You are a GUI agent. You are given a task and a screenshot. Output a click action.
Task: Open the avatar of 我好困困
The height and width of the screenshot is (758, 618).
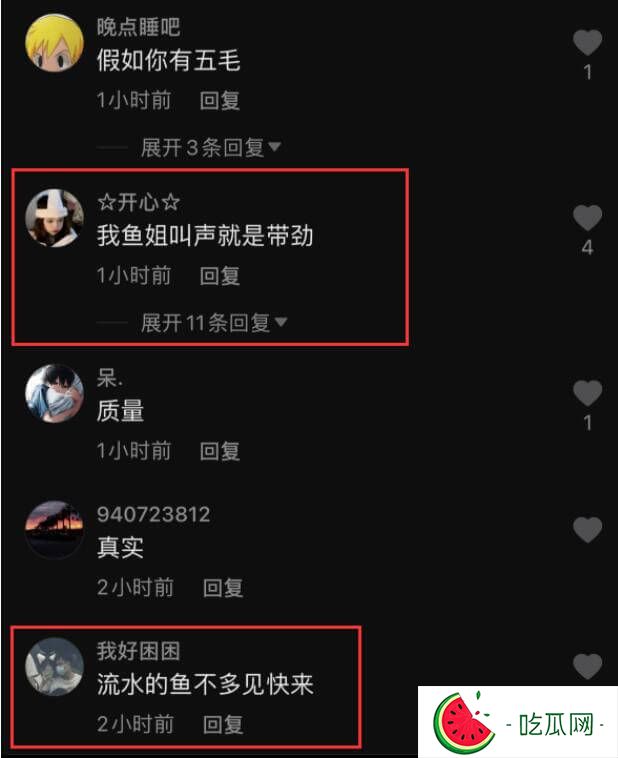[x=54, y=667]
